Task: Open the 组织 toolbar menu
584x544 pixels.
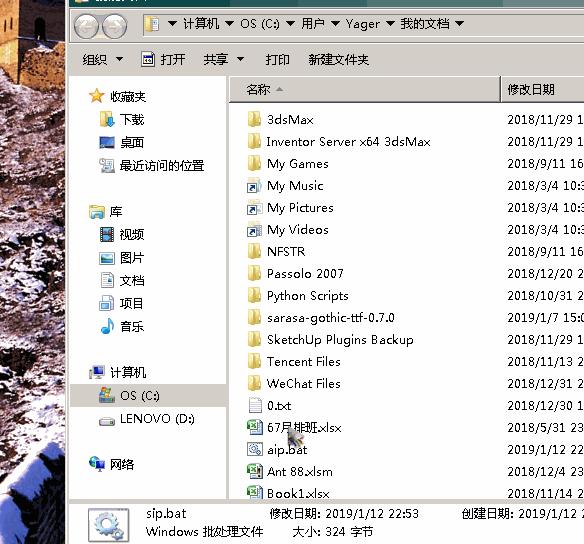Action: tap(102, 60)
